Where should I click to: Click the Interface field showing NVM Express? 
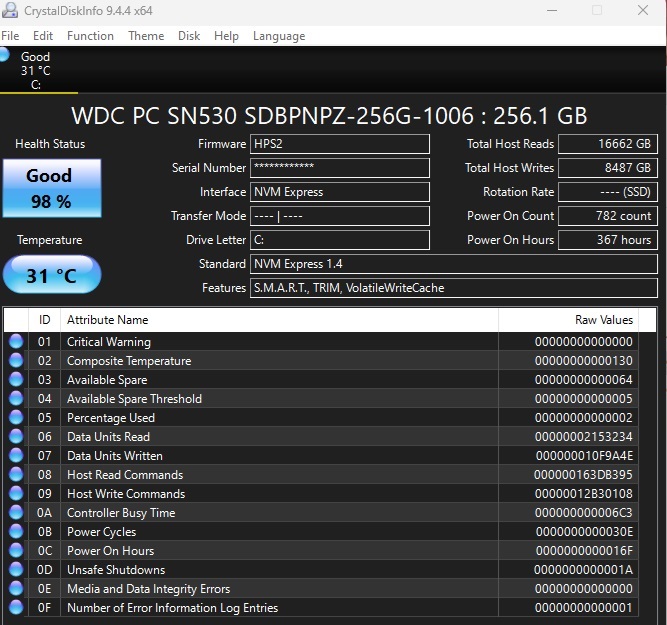pyautogui.click(x=339, y=192)
